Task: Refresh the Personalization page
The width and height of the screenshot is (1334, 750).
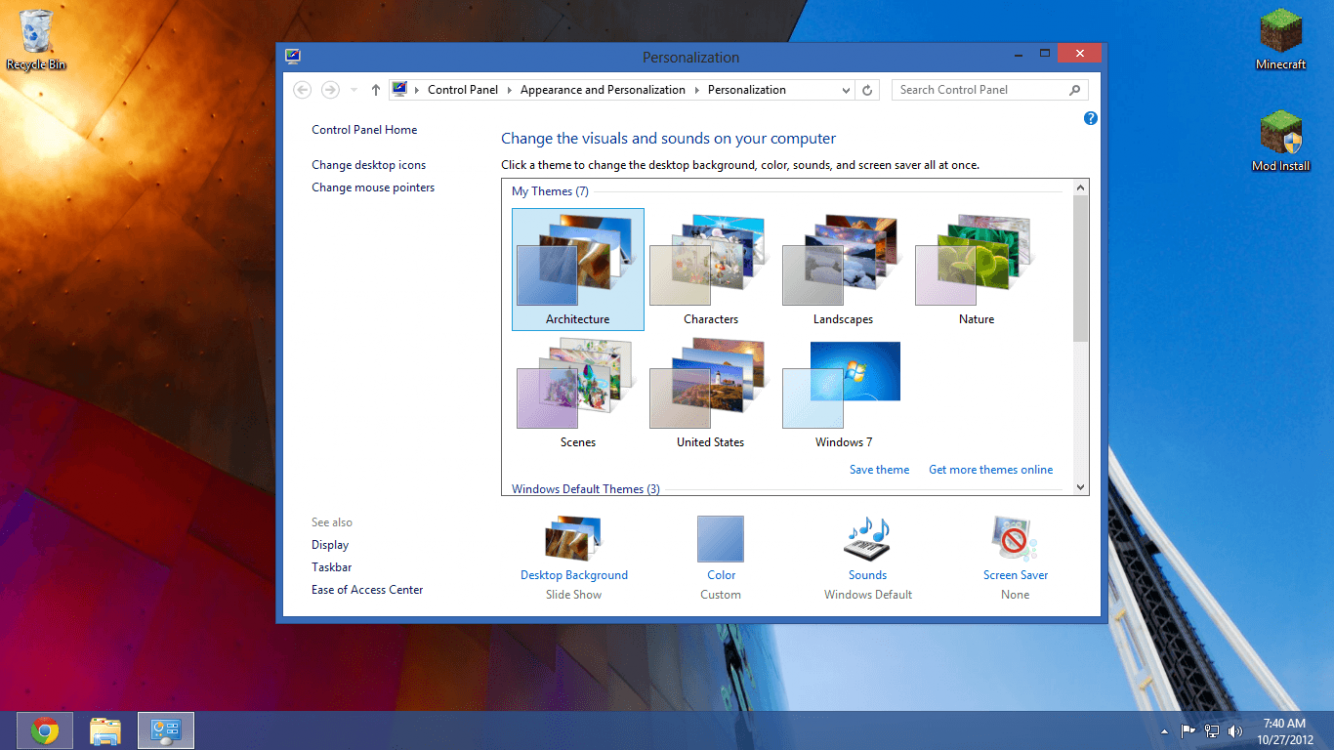Action: 867,90
